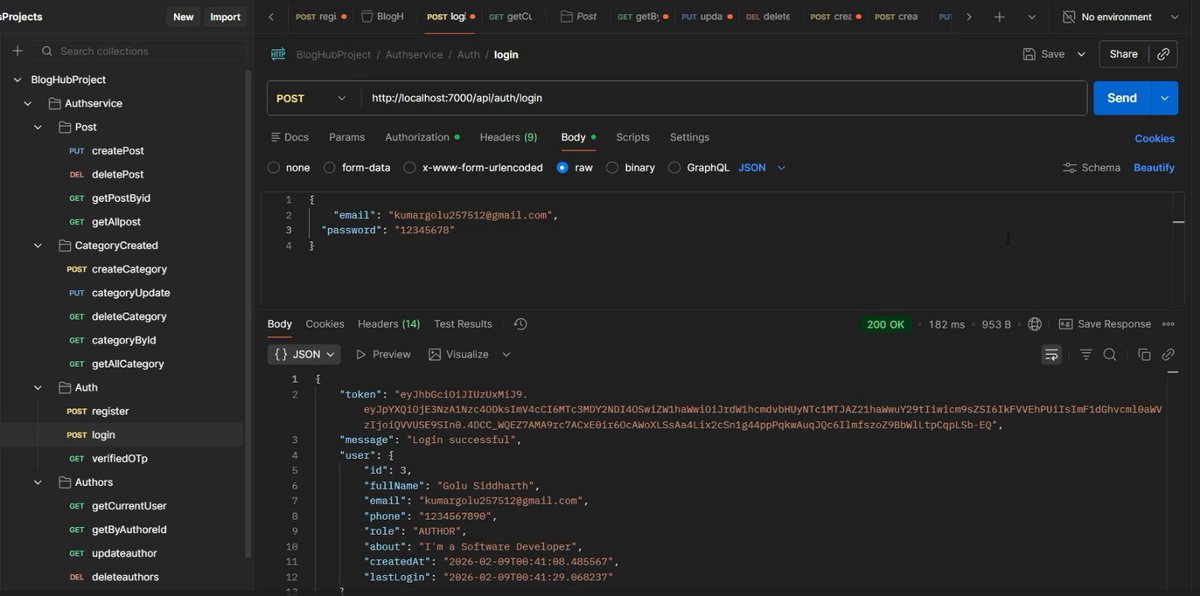Collapse the BlogHubProject collection
The image size is (1200, 596).
click(17, 80)
